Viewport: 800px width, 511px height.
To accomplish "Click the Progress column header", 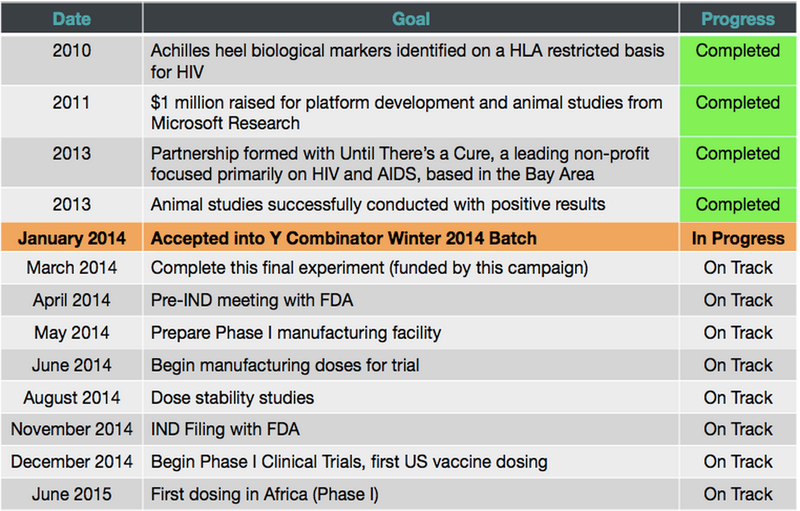I will [738, 19].
